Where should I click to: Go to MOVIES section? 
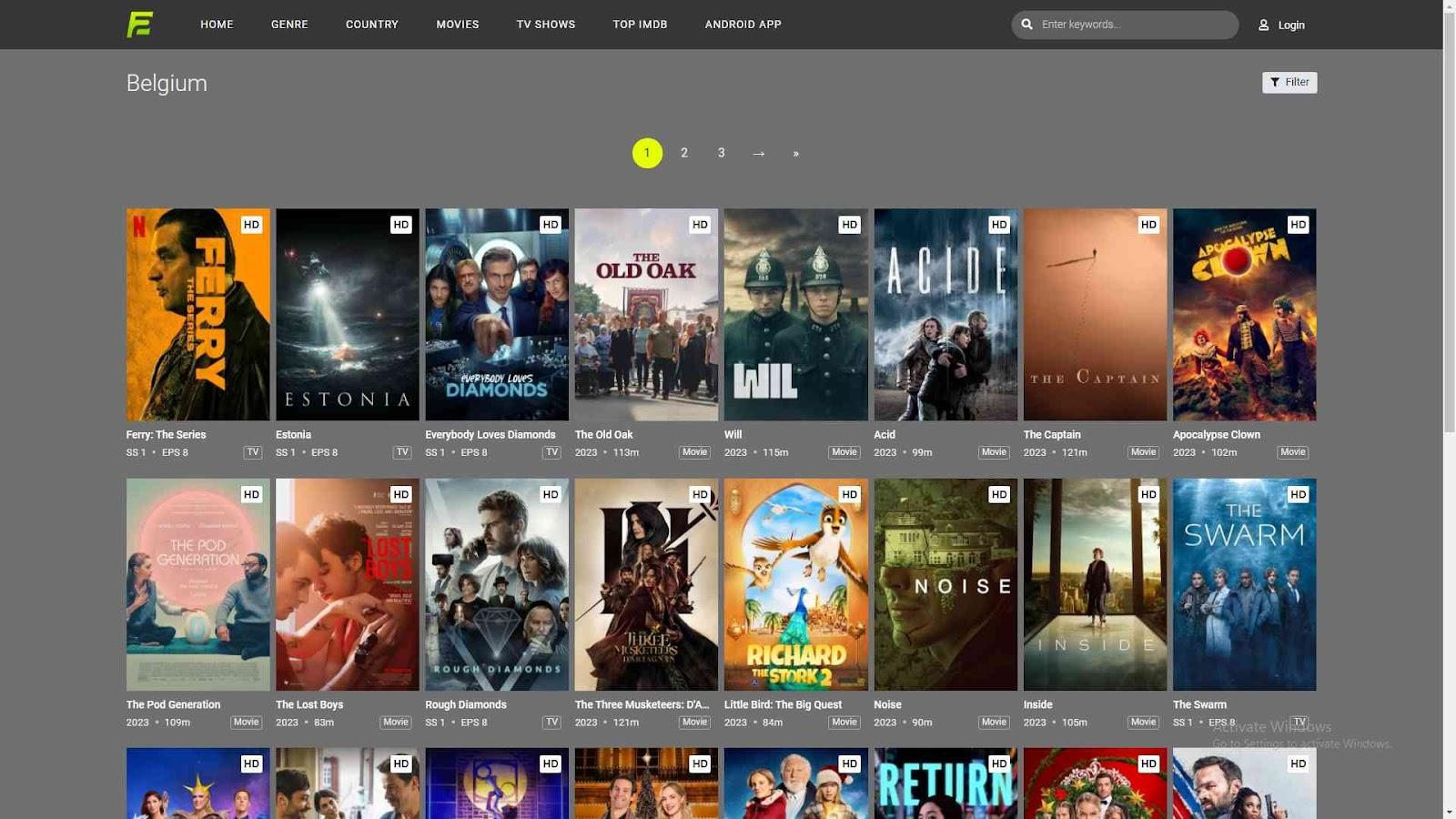coord(458,25)
